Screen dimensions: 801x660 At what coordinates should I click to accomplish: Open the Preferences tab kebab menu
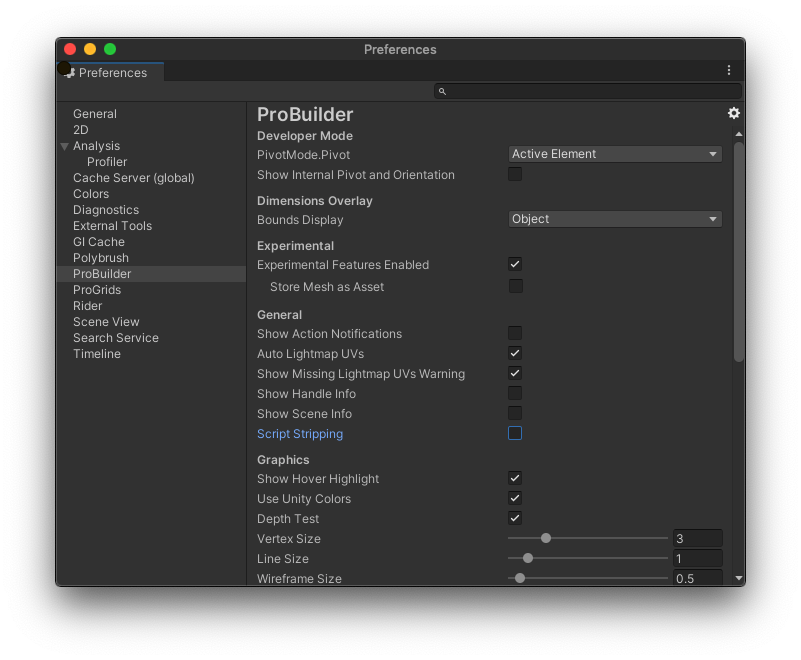pyautogui.click(x=729, y=71)
